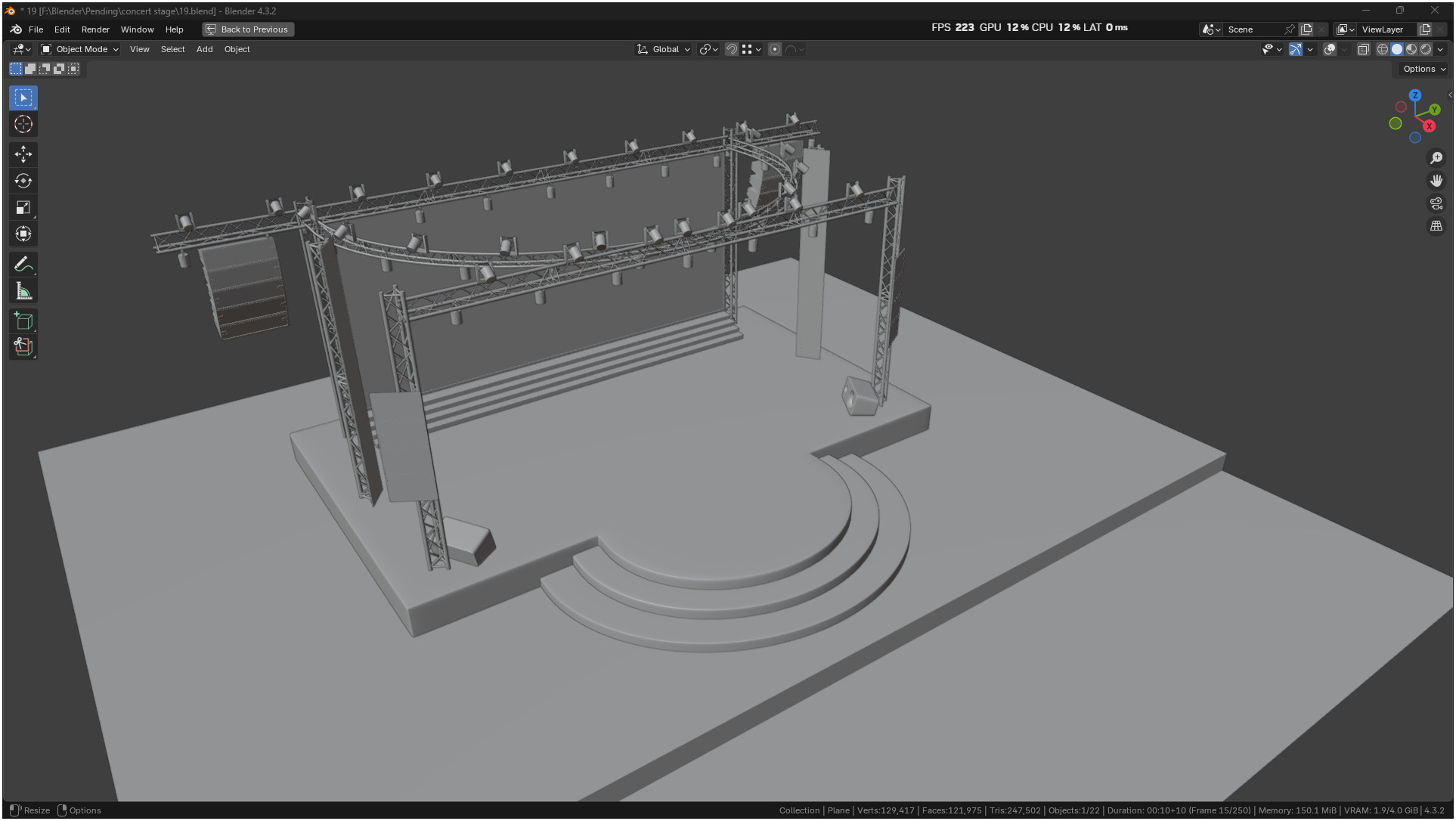Viewport: 1456px width, 821px height.
Task: Open Global transform orientation dropdown
Action: [x=664, y=49]
